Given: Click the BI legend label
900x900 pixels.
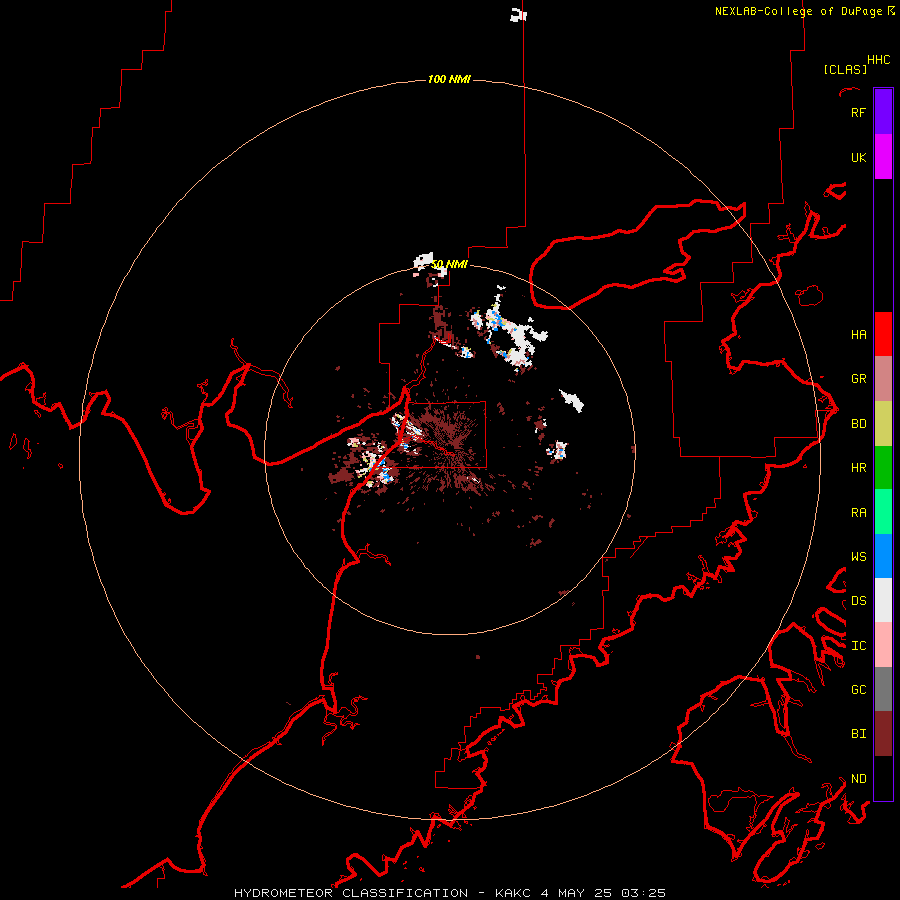Looking at the screenshot, I should (858, 734).
